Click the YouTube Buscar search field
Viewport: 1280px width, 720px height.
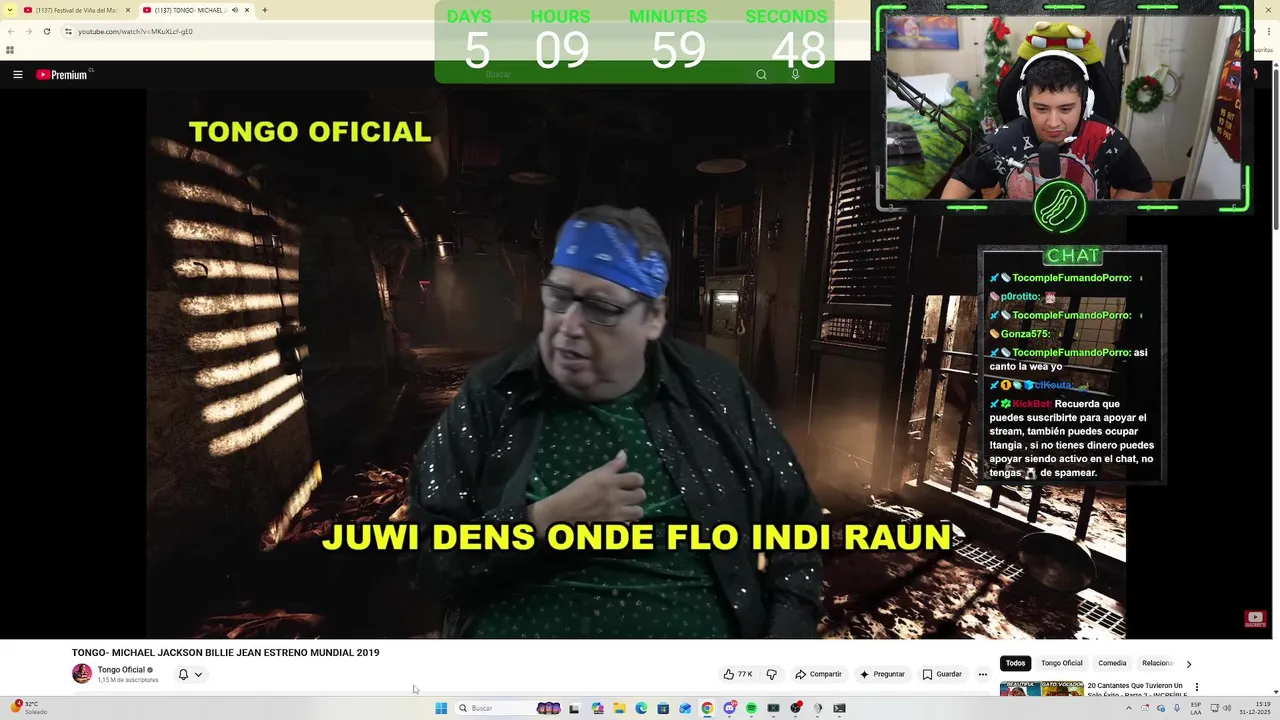point(610,74)
